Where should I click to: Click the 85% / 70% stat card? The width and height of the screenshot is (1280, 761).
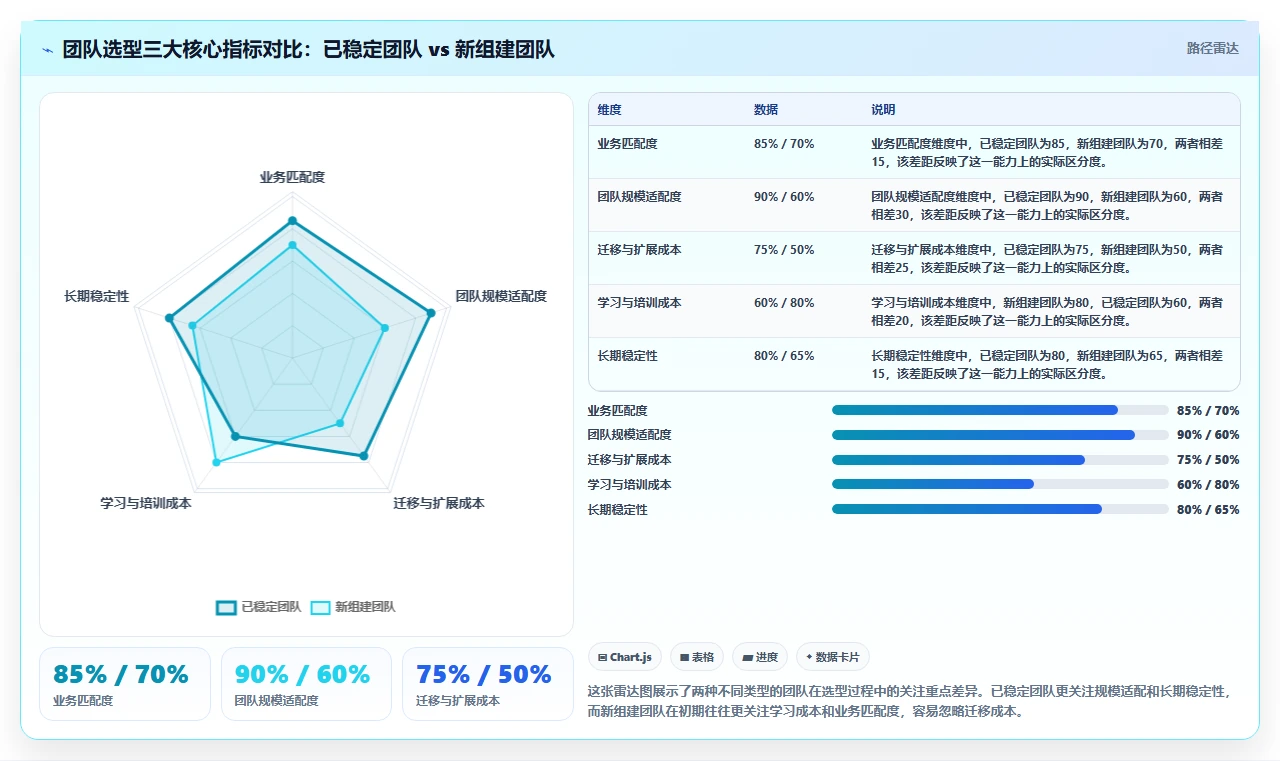(x=125, y=684)
